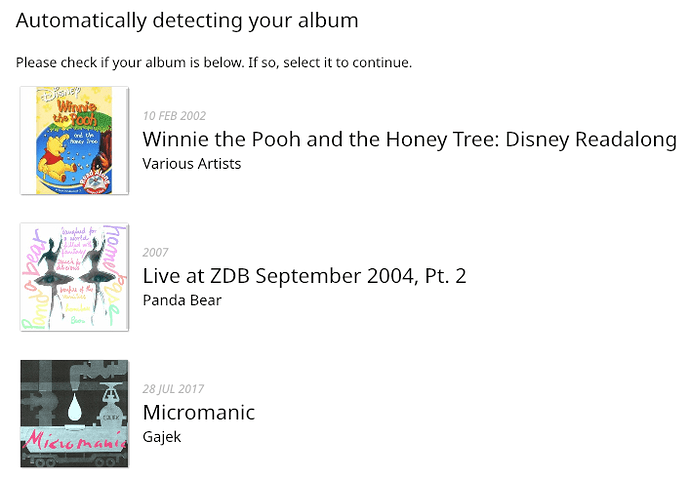Click the 'Please check if your album is below' text
Viewport: 690px width, 479px height.
[213, 63]
